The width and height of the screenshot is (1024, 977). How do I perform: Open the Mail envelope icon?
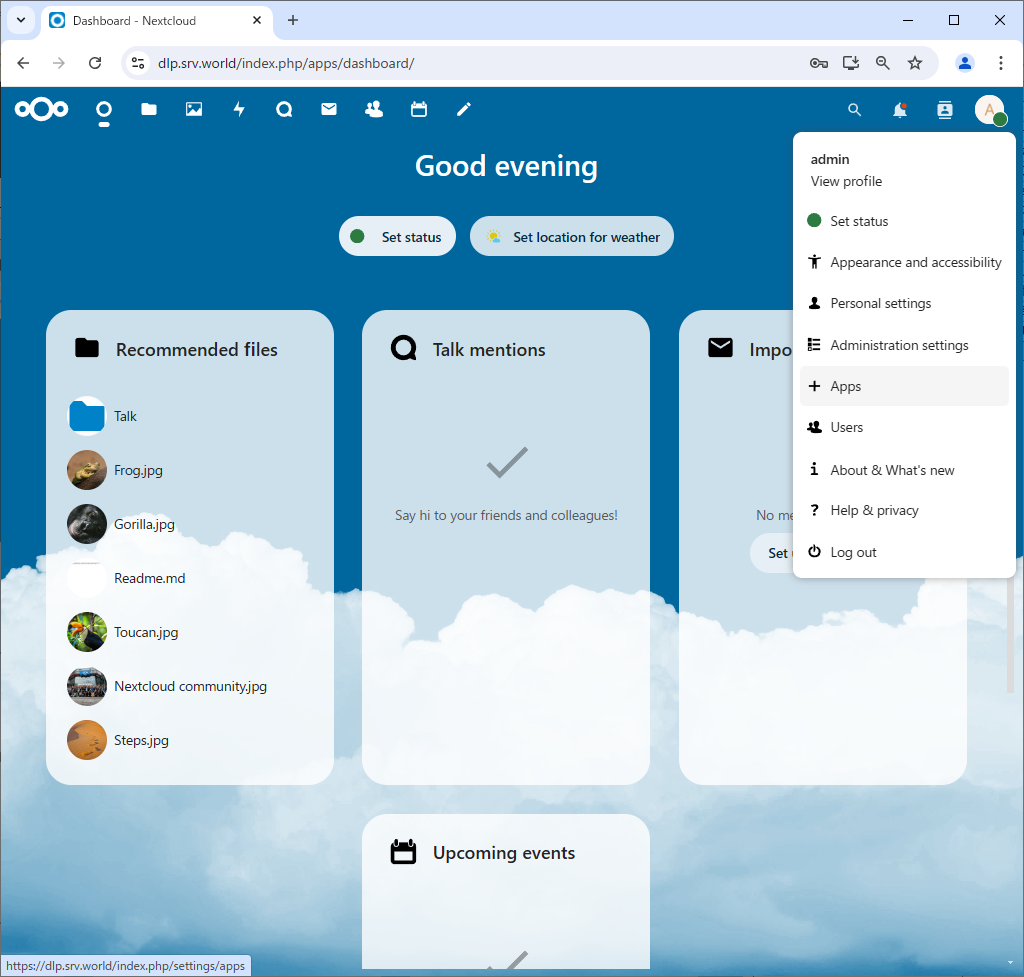point(329,110)
